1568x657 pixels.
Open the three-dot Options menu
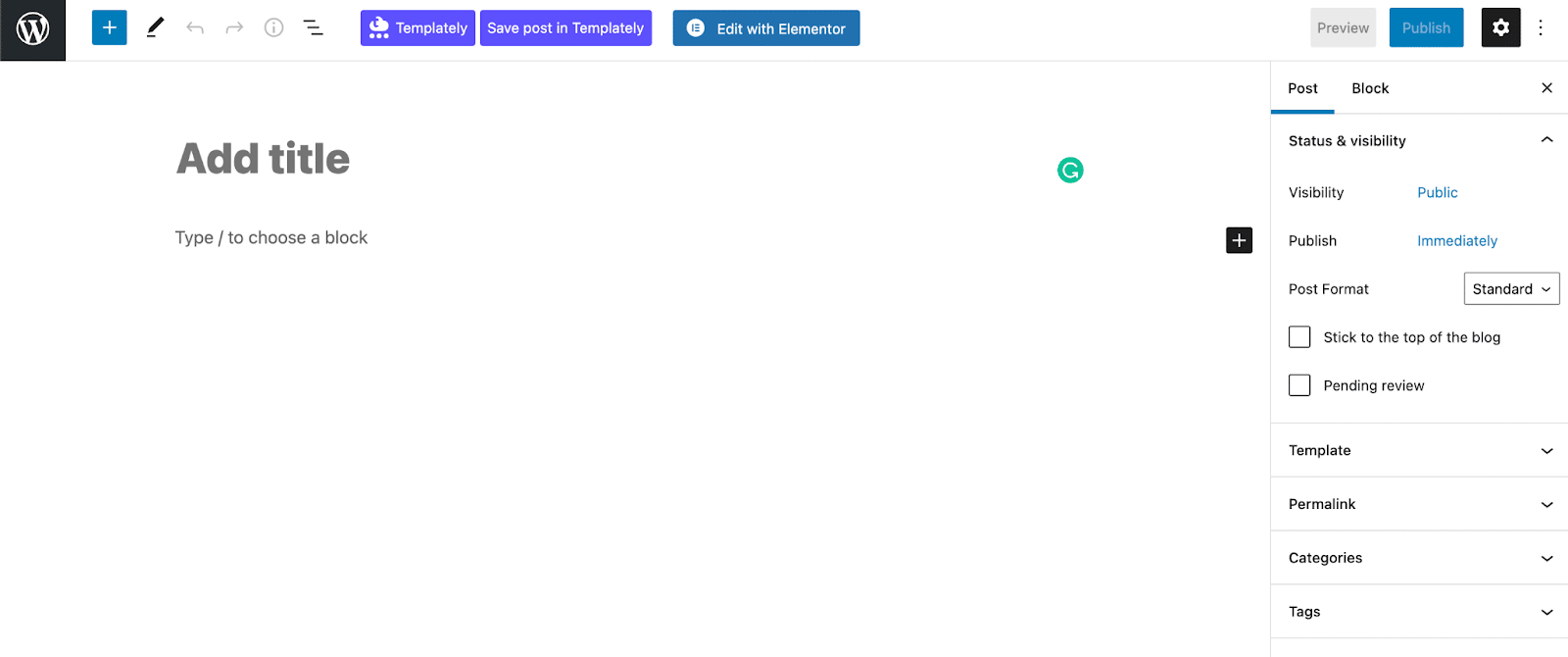tap(1541, 27)
